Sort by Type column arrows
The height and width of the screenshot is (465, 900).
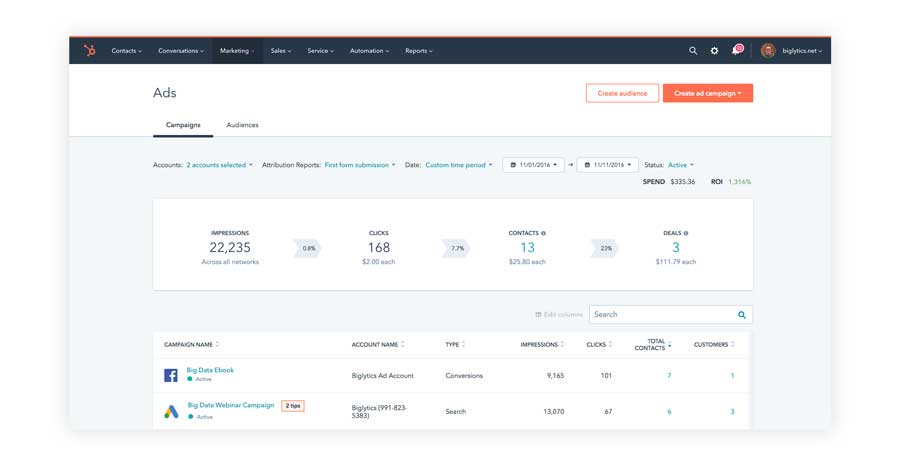[464, 344]
